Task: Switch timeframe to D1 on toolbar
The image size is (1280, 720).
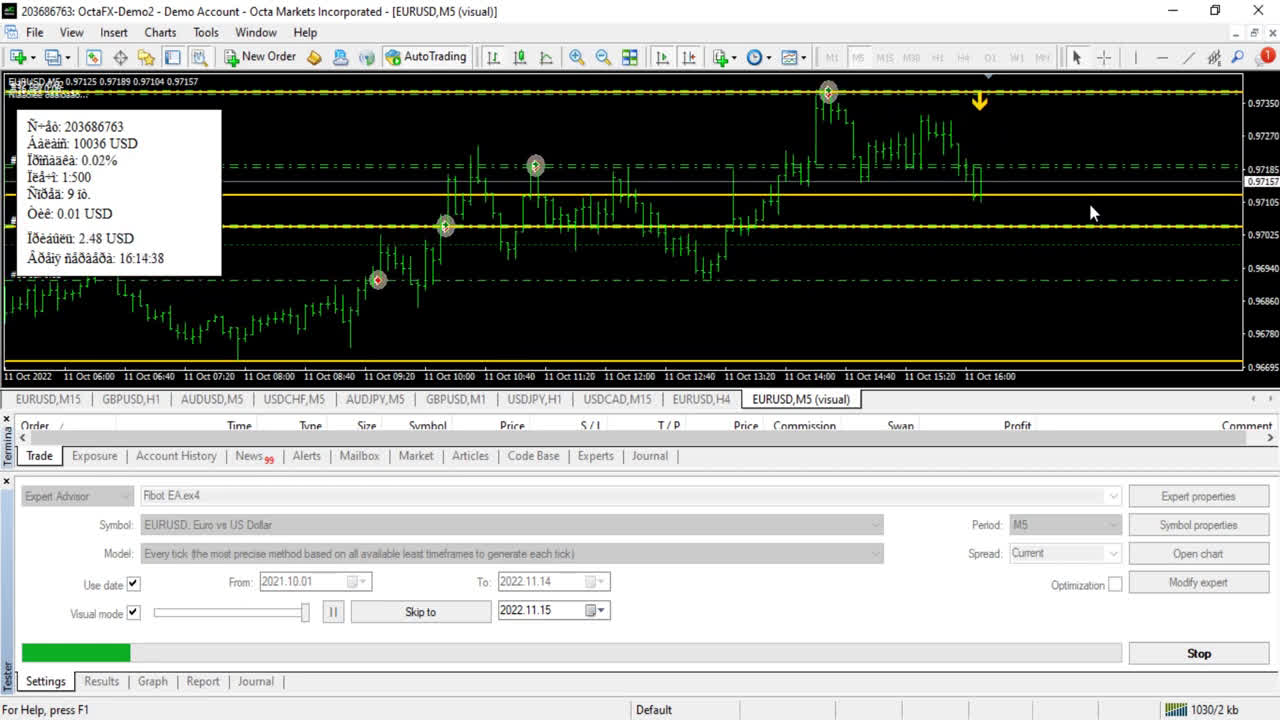Action: point(990,58)
